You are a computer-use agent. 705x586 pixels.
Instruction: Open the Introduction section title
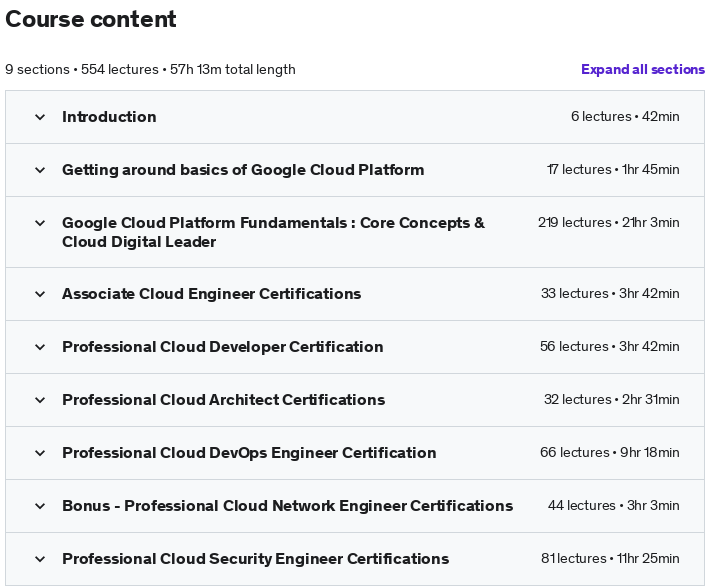[x=109, y=117]
